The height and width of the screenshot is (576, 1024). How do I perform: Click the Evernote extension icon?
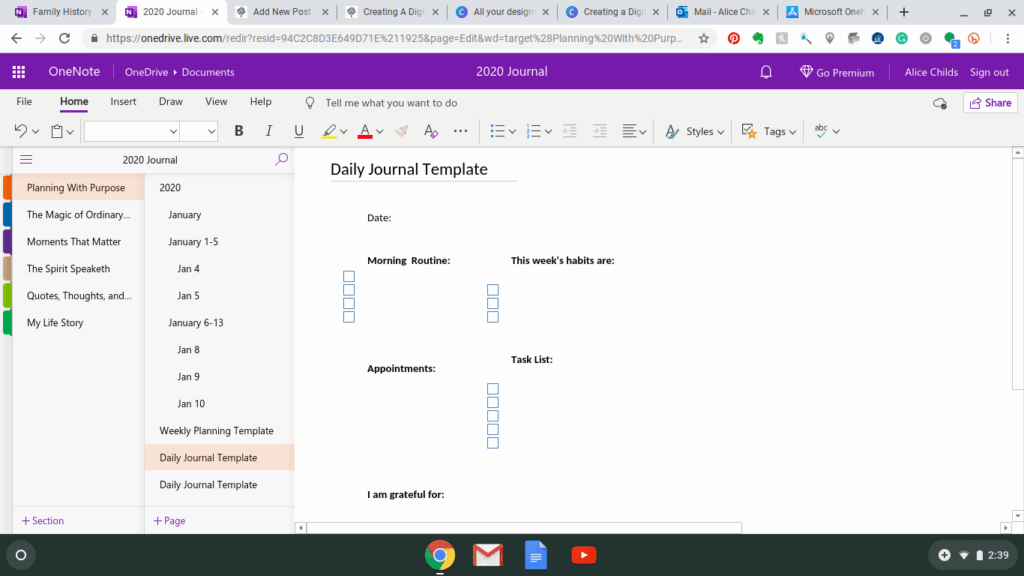(x=758, y=39)
